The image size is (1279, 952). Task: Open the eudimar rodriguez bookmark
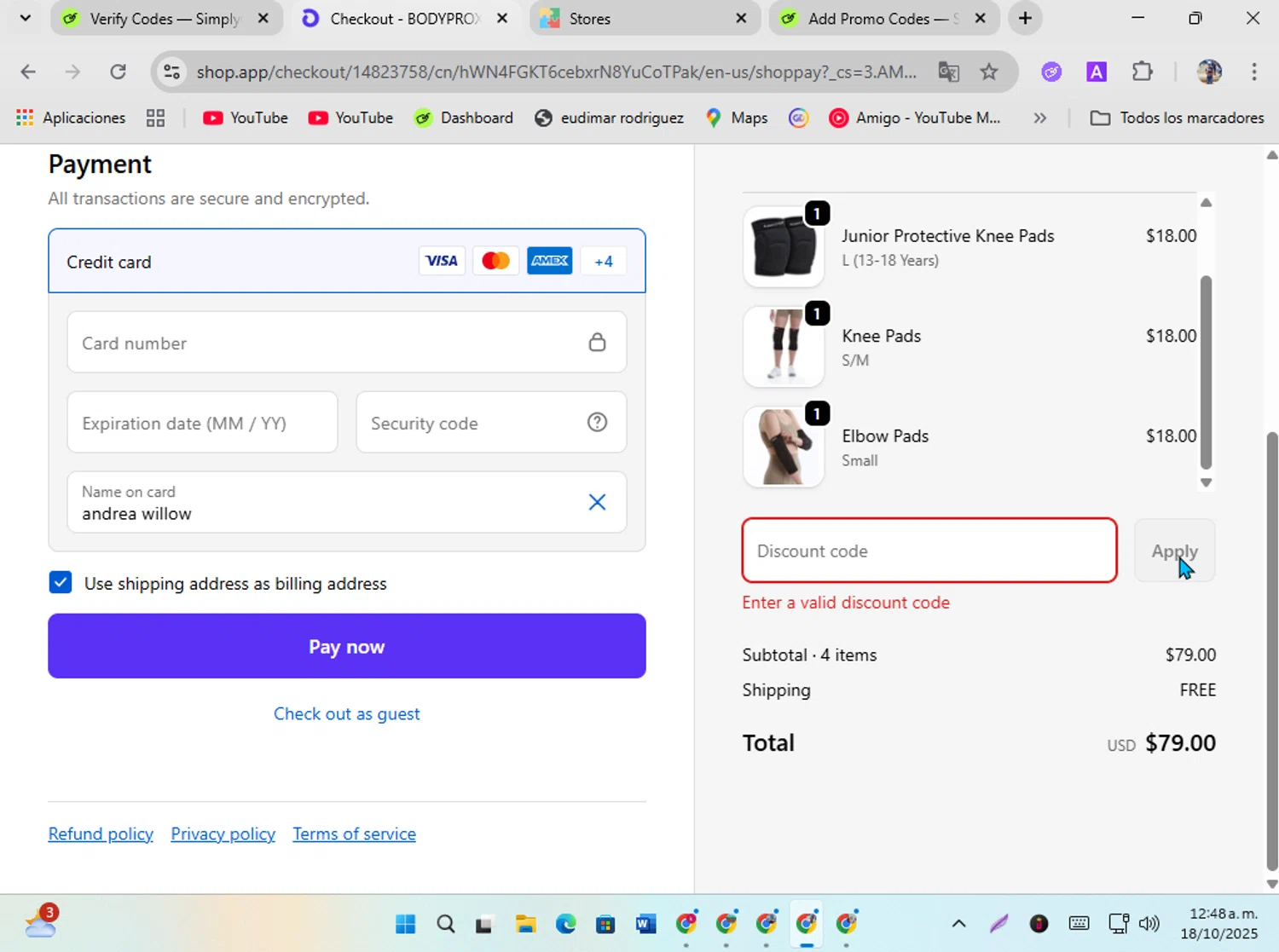point(609,118)
